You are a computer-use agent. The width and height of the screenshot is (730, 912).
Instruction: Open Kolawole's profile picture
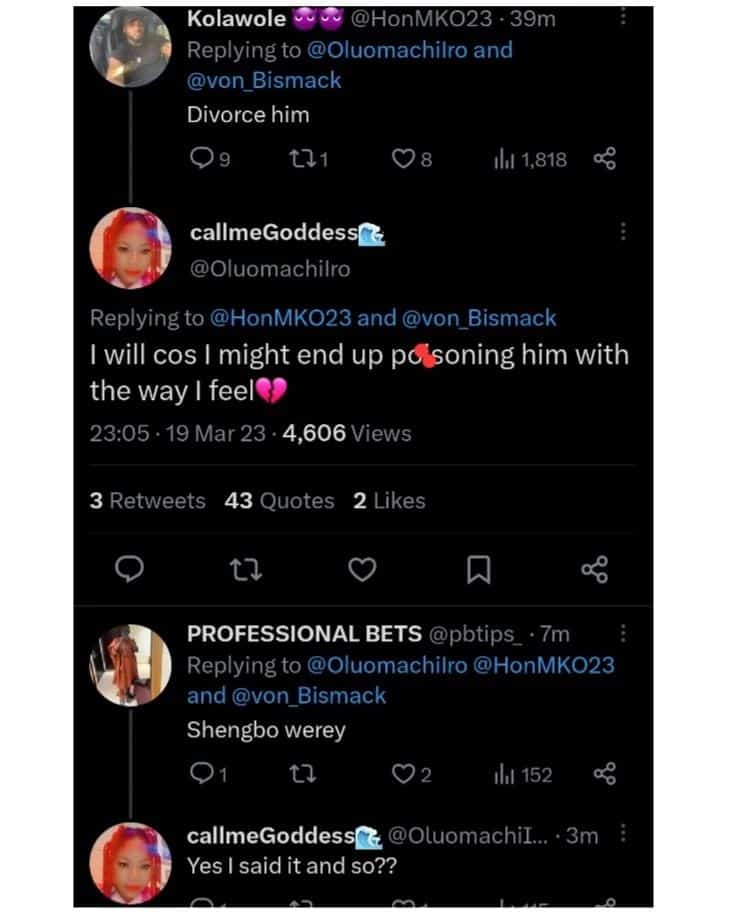(x=128, y=47)
